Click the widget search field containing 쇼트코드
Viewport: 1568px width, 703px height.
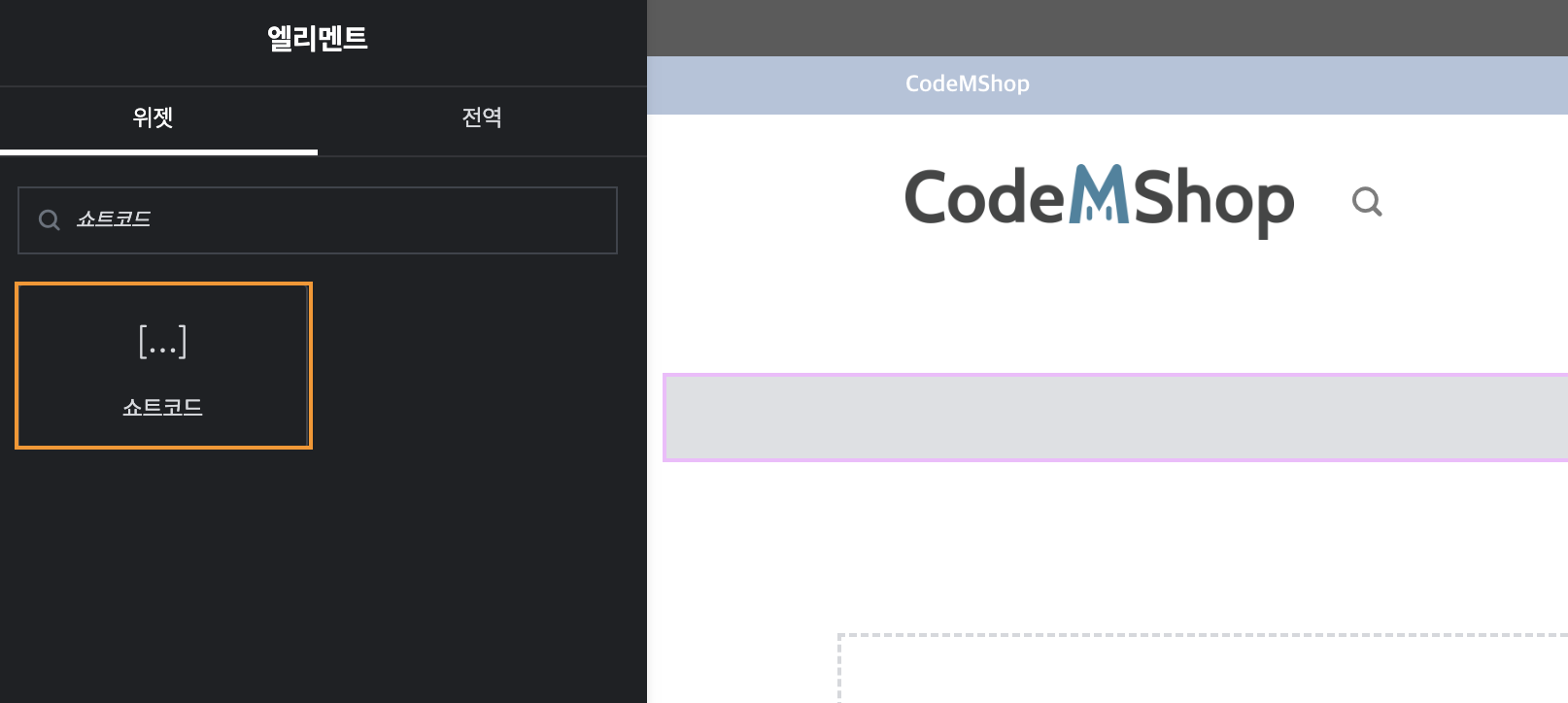[318, 220]
